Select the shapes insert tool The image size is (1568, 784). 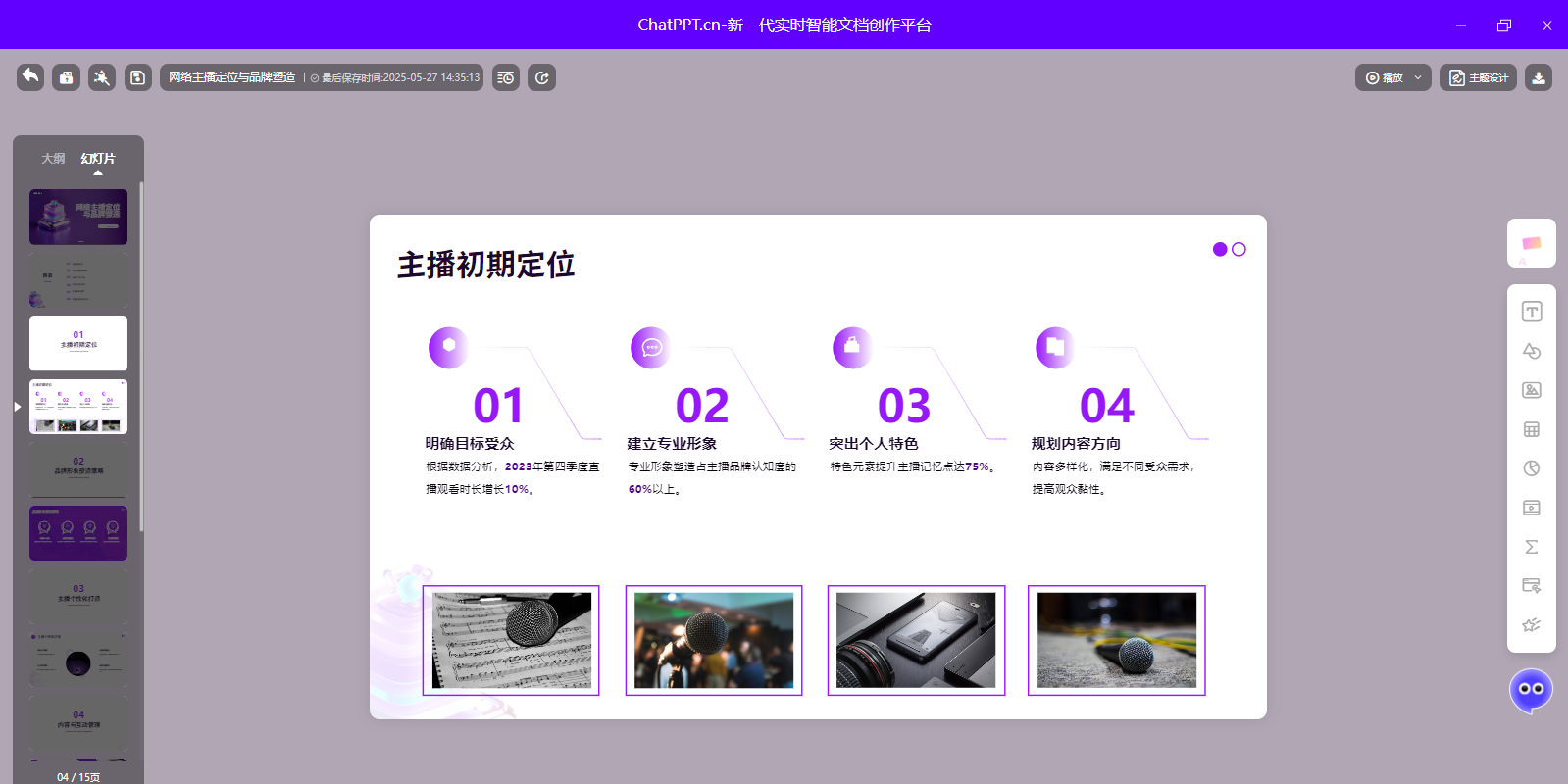1531,351
